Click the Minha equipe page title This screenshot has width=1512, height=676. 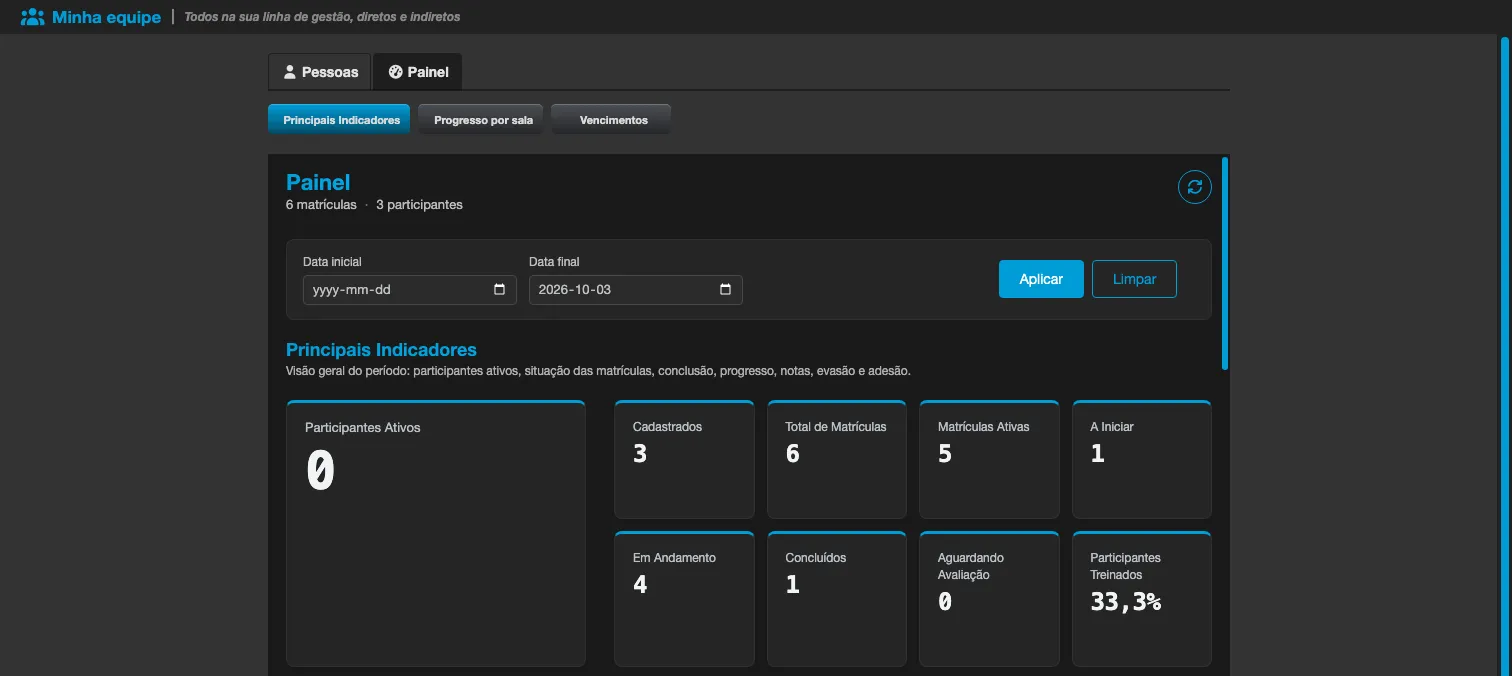click(x=106, y=17)
